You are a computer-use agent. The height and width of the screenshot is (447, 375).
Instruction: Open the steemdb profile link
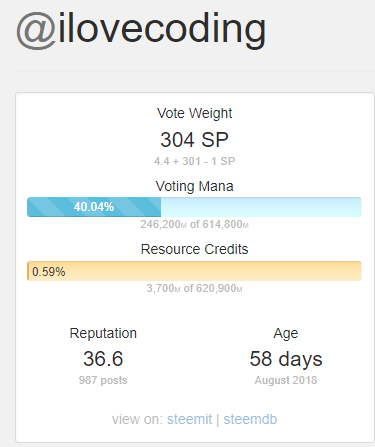pos(250,419)
